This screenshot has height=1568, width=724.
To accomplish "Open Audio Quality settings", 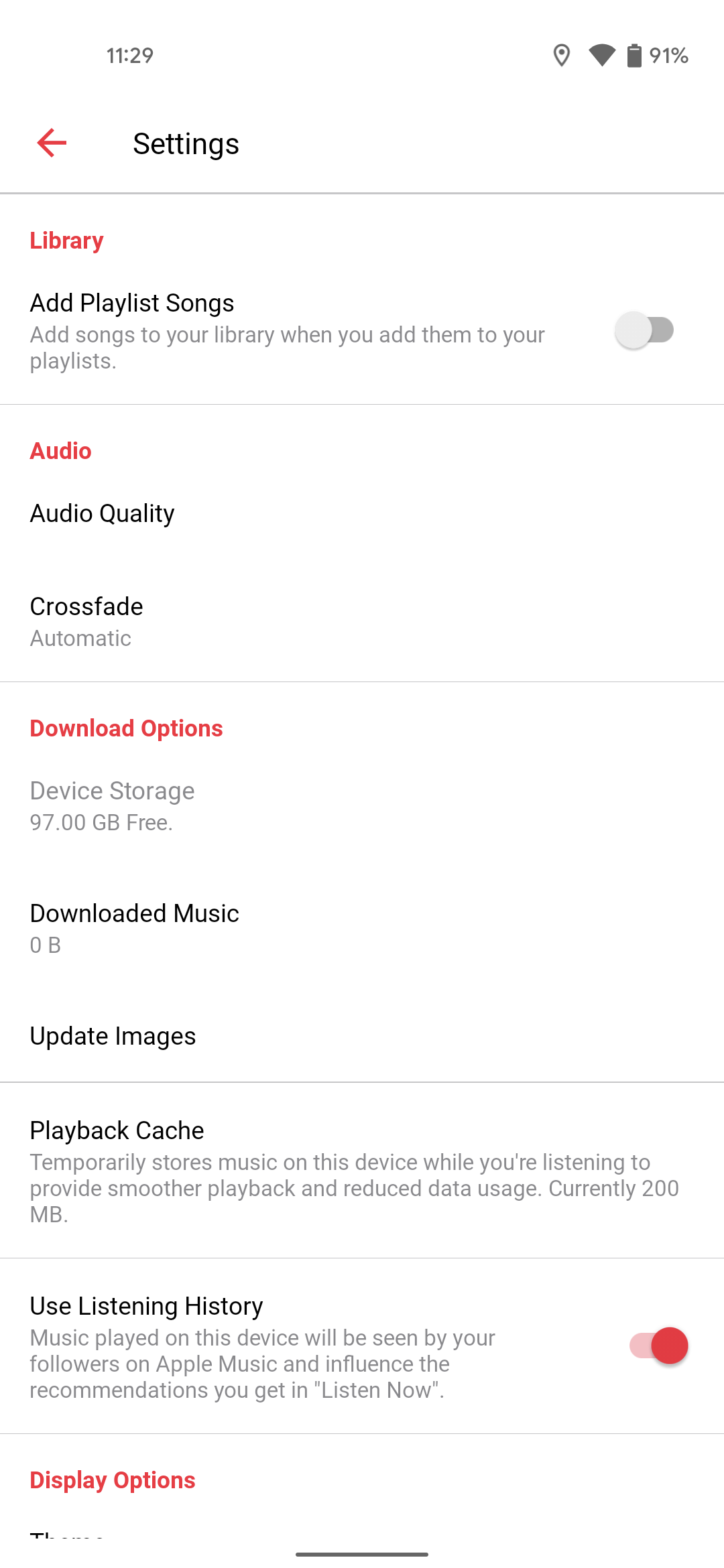I will pos(103,514).
